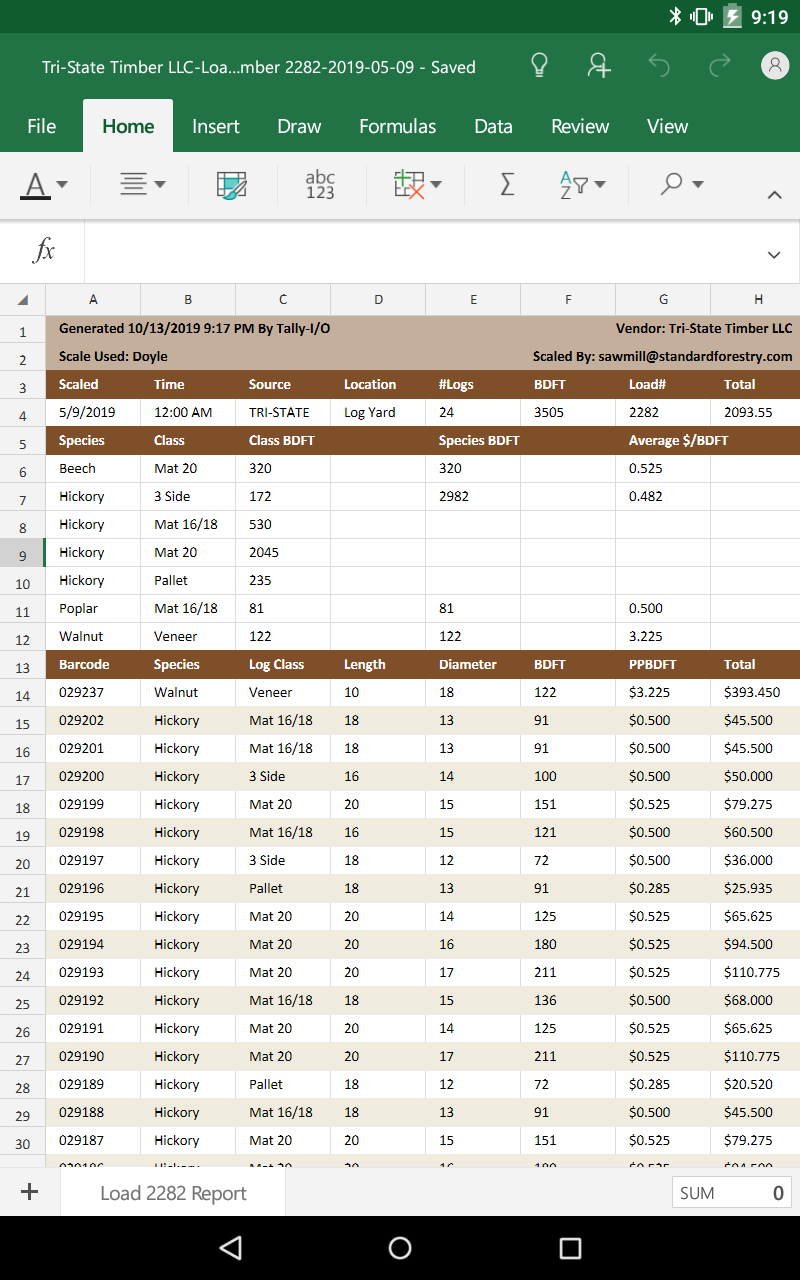The width and height of the screenshot is (800, 1280).
Task: Click the 'PPBDFT' column heading cell
Action: [x=663, y=664]
